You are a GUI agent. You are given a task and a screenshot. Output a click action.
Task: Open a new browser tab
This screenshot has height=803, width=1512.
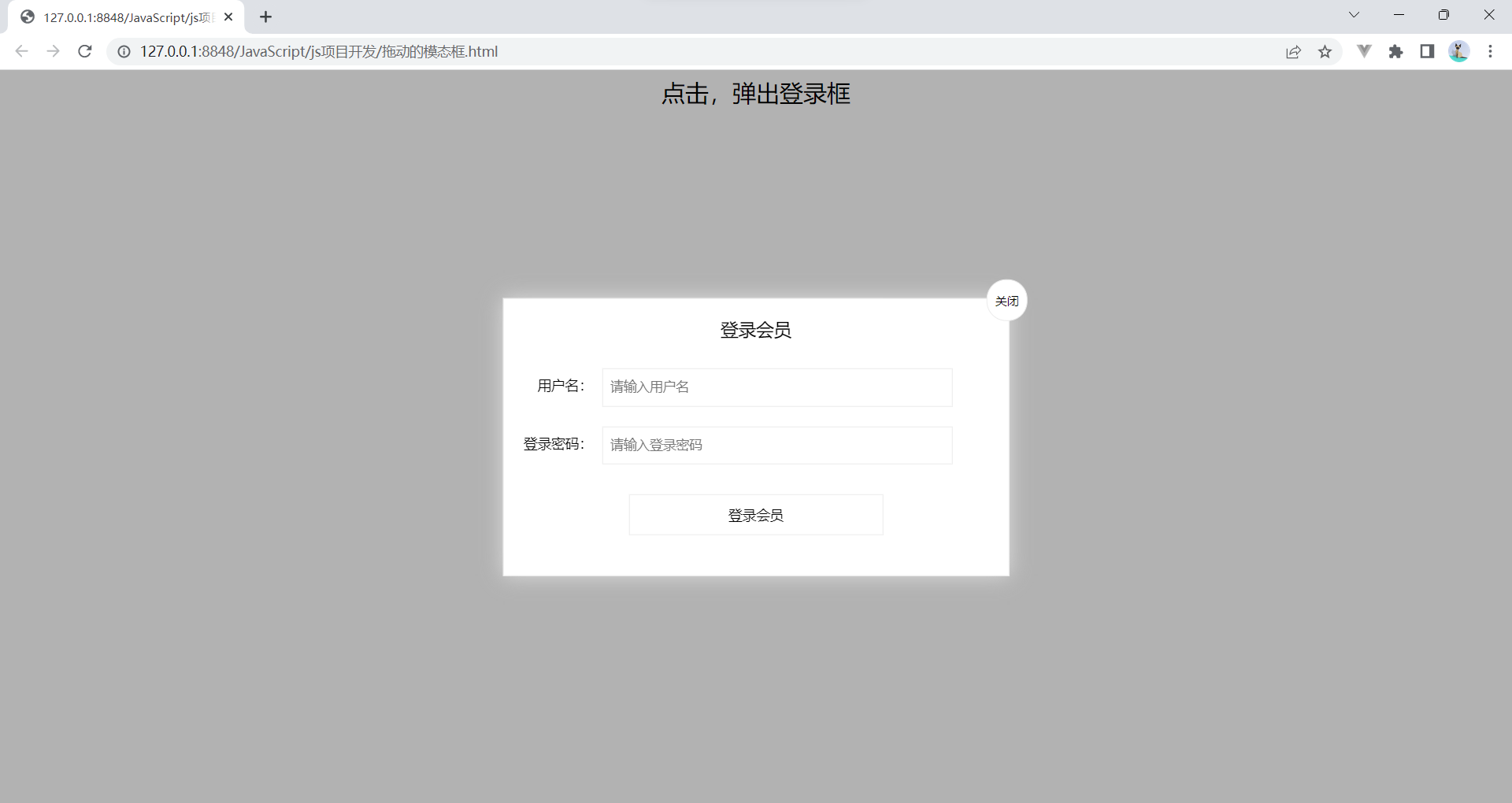coord(265,17)
